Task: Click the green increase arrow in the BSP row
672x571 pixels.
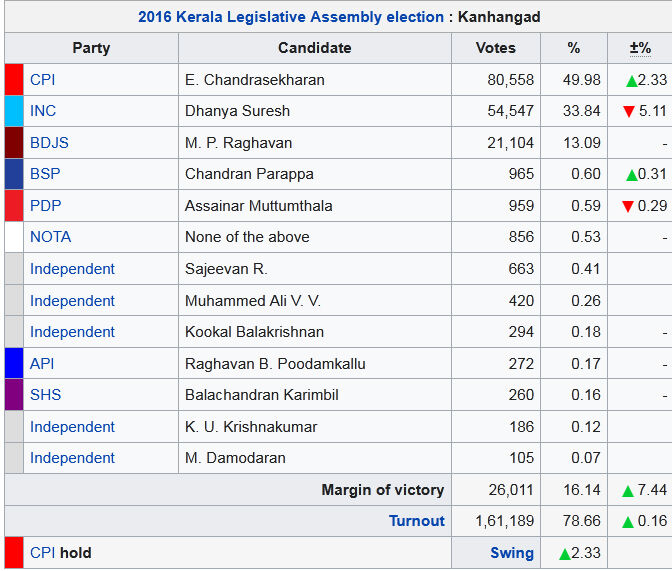Action: tap(632, 175)
